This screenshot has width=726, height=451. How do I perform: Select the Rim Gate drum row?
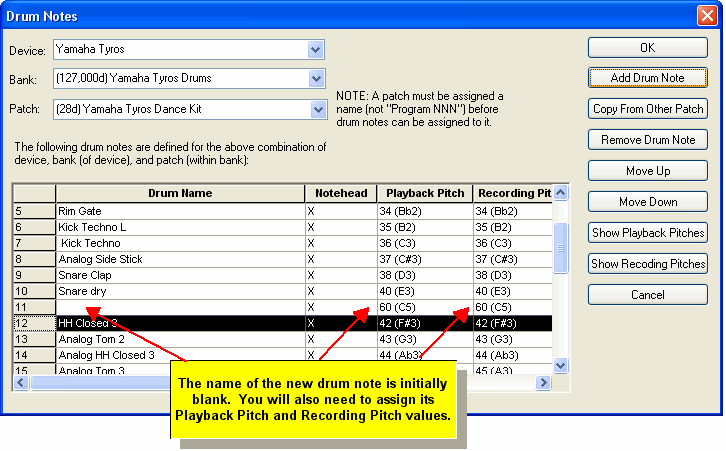tap(180, 211)
